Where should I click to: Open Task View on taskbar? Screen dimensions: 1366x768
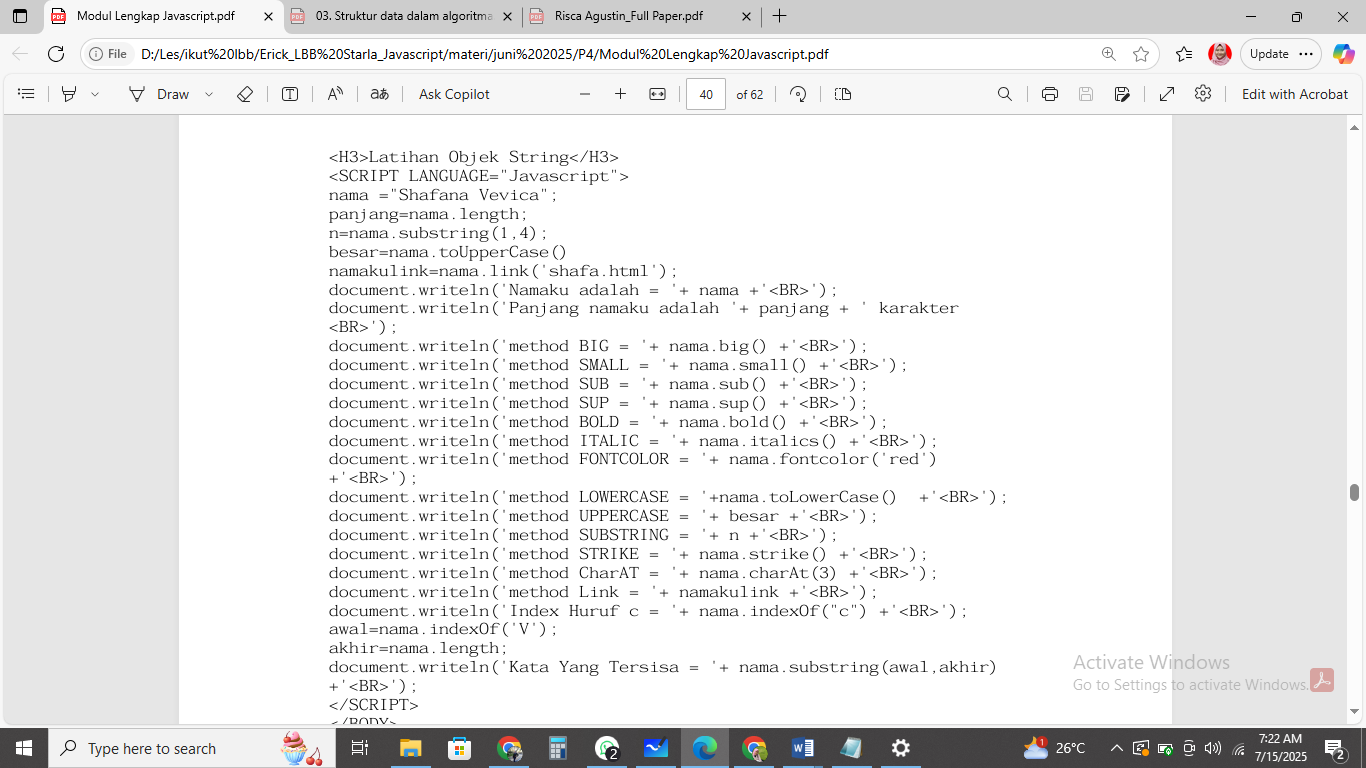[x=360, y=748]
